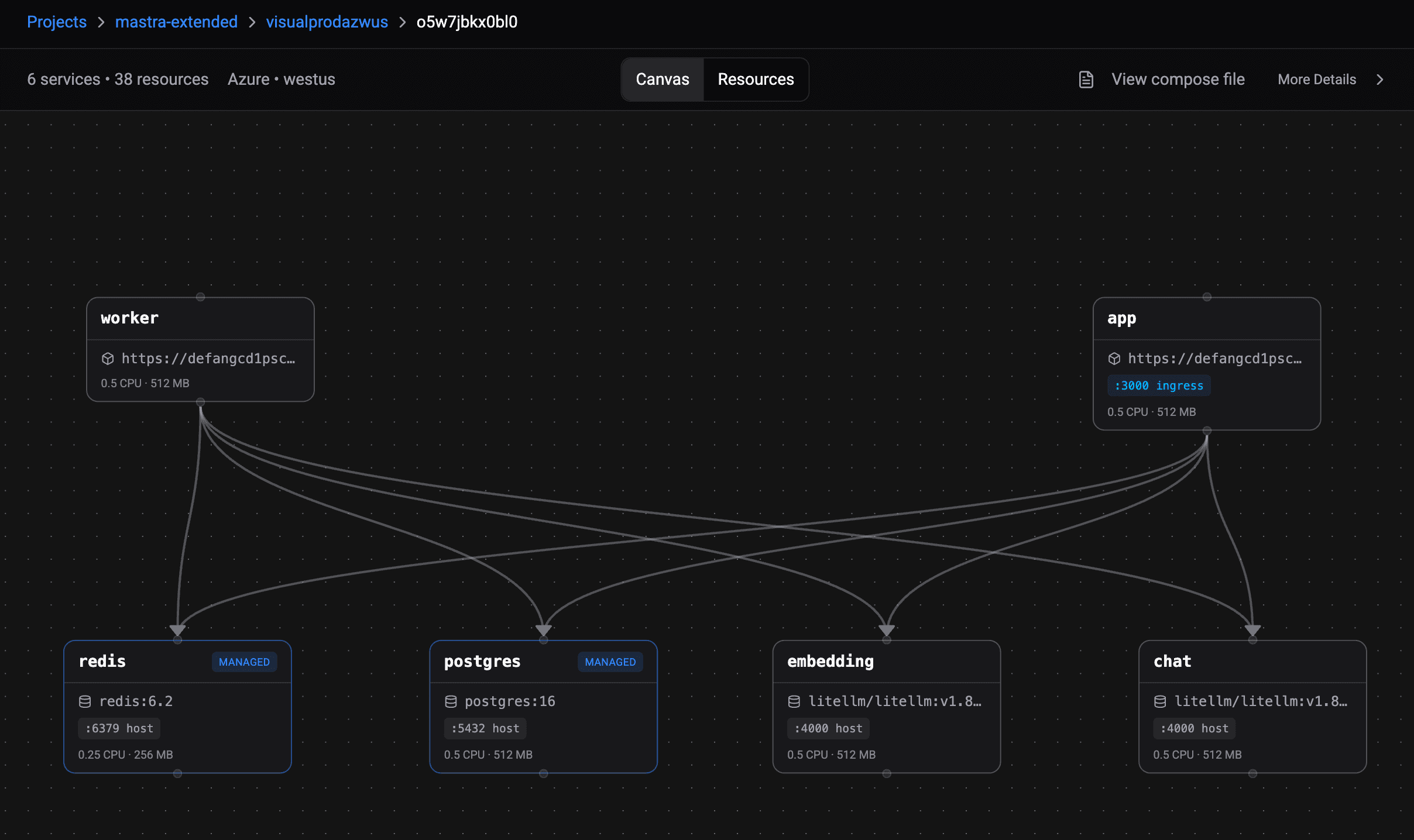Click embedding's 0.5 CPU · 512 MB text
Viewport: 1414px width, 840px height.
point(832,755)
